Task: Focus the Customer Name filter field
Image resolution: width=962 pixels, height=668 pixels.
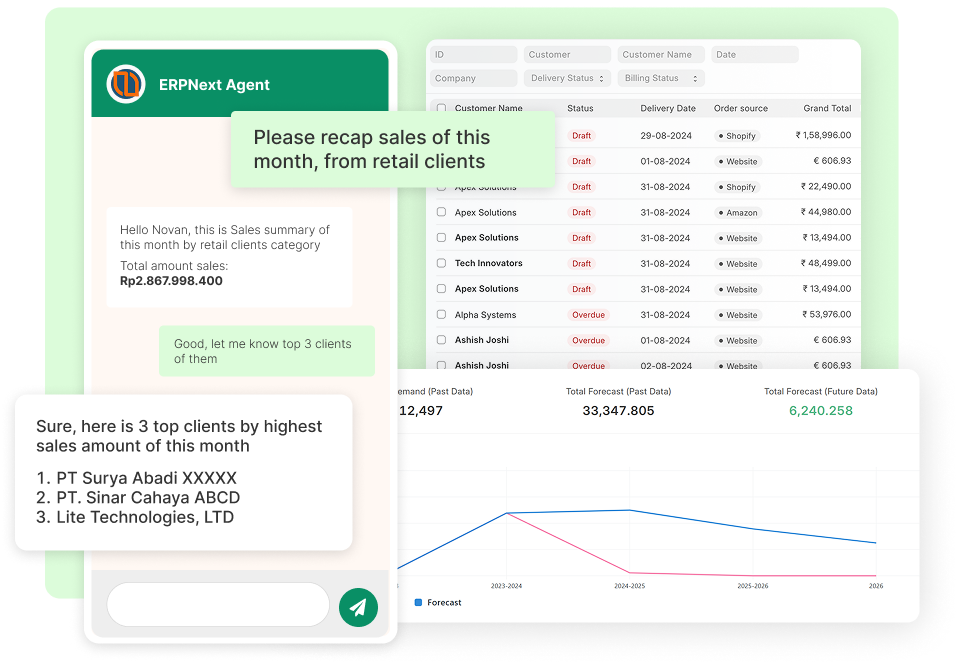Action: coord(660,55)
